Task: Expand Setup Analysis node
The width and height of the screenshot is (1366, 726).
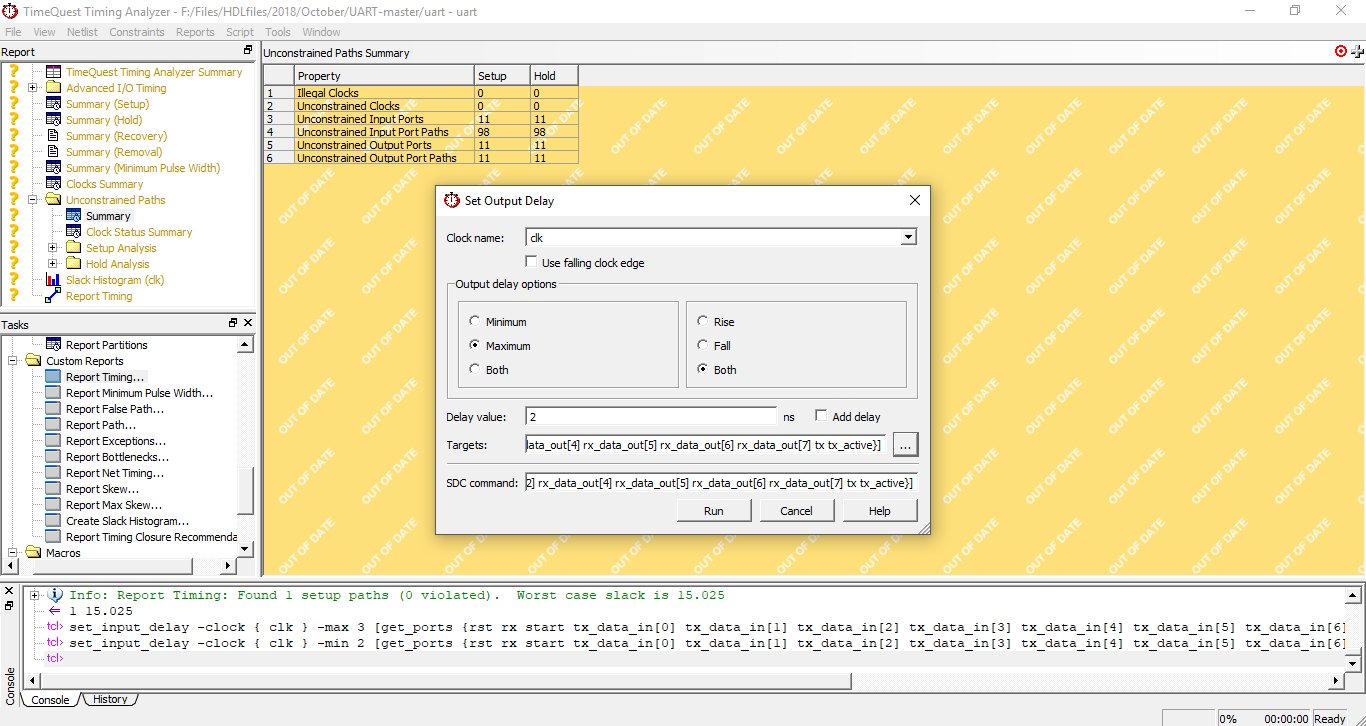Action: coord(53,248)
